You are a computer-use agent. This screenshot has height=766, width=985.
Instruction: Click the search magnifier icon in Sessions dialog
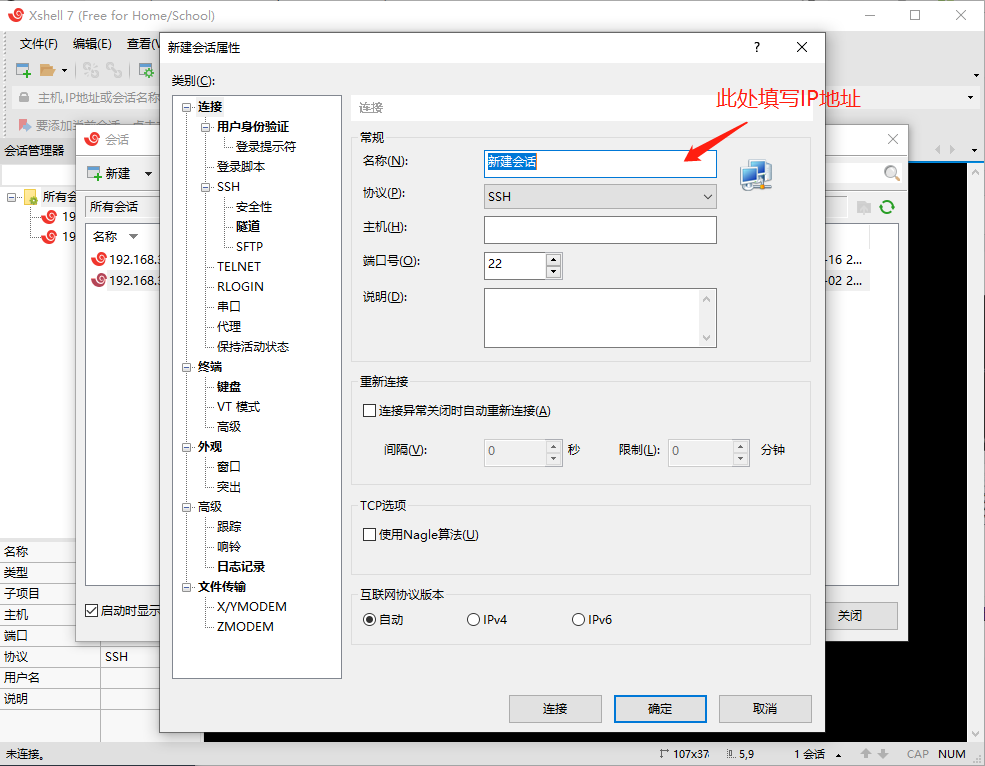point(891,173)
